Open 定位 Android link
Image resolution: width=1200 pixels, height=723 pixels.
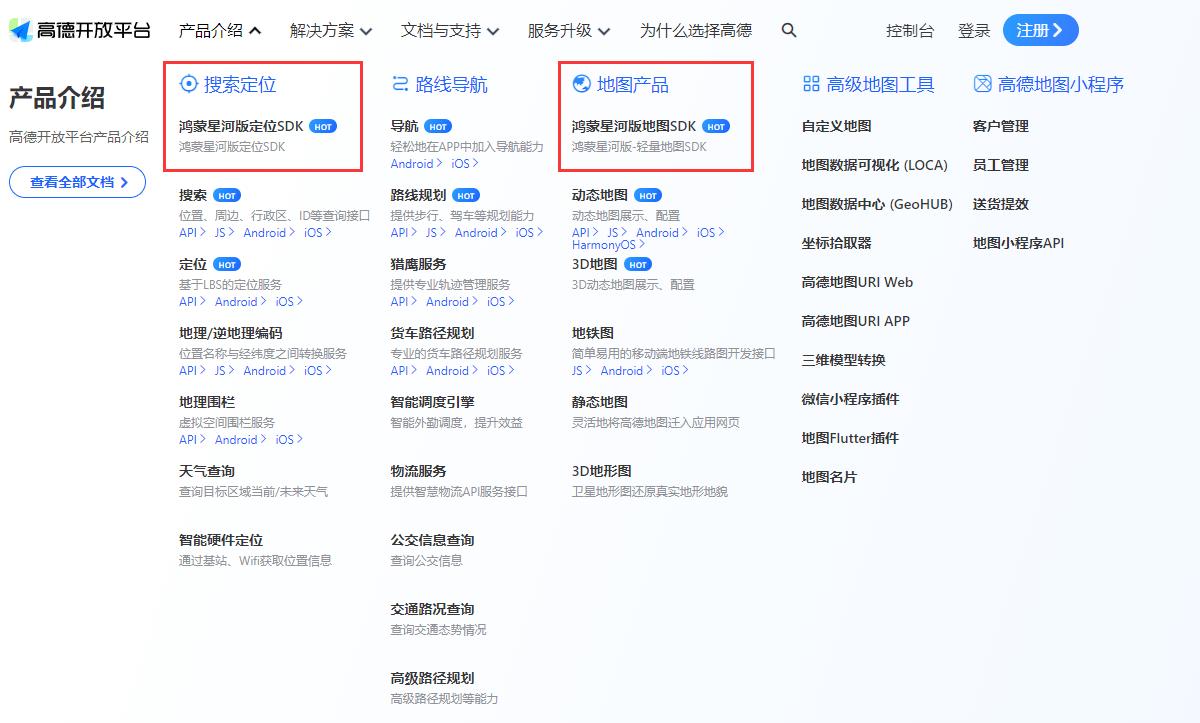tap(240, 301)
